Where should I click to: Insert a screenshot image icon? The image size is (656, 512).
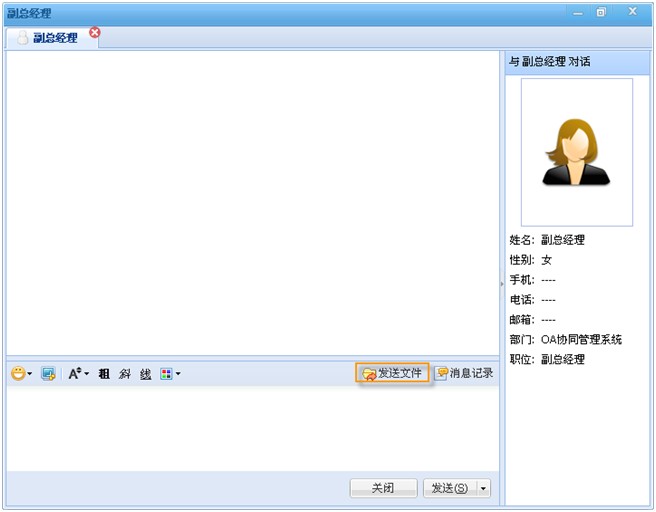tap(48, 373)
